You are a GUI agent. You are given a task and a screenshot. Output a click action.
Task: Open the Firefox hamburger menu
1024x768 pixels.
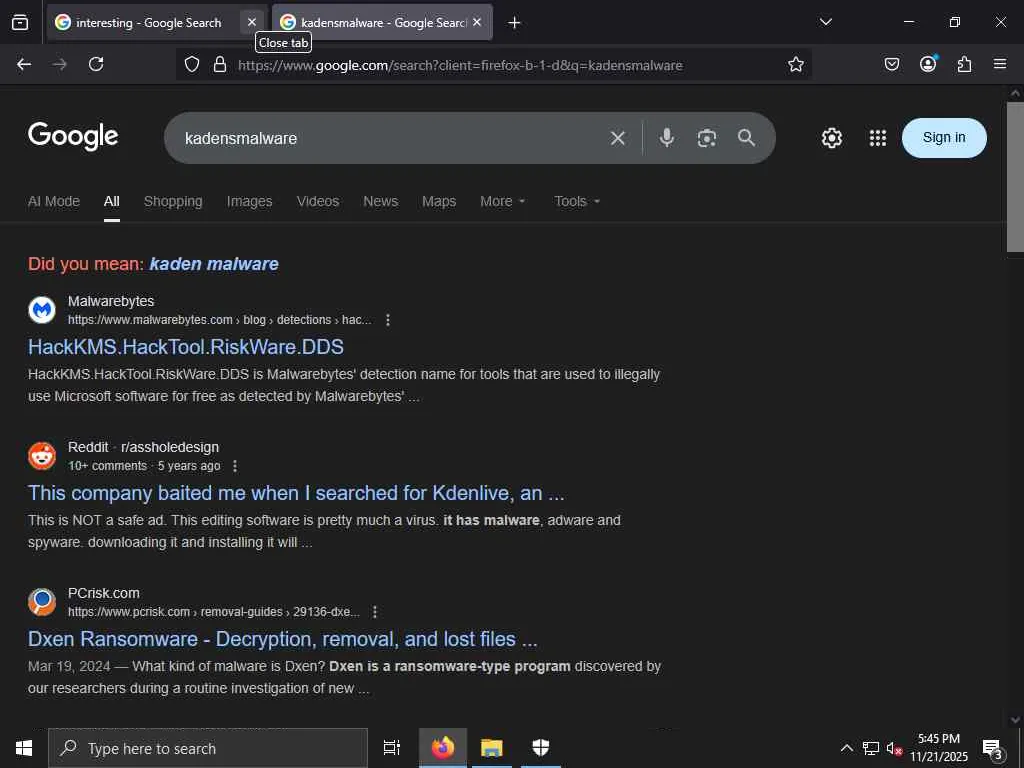(1000, 64)
